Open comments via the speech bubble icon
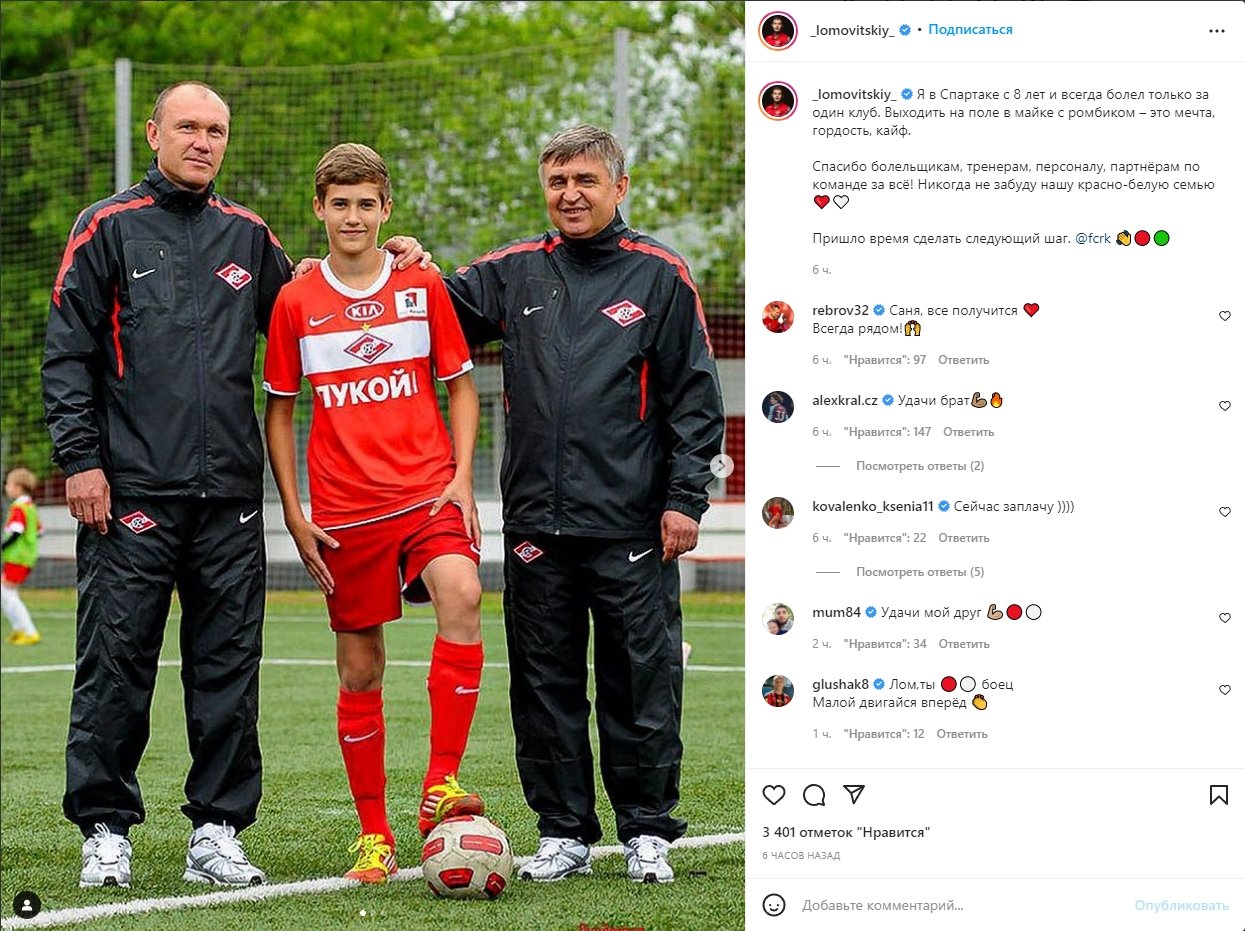Viewport: 1245px width, 931px height. click(x=814, y=795)
